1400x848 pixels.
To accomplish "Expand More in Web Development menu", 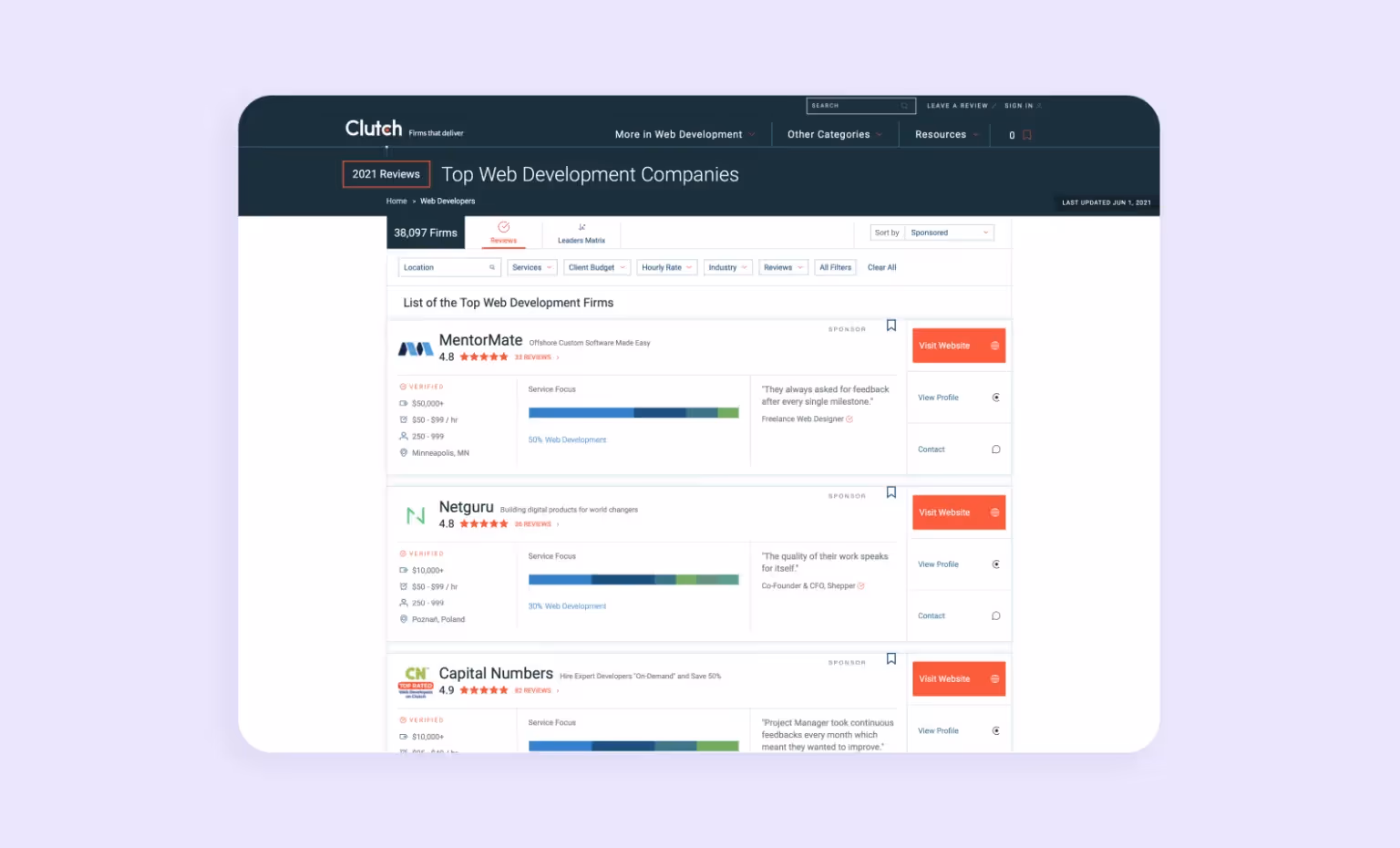I will 685,134.
